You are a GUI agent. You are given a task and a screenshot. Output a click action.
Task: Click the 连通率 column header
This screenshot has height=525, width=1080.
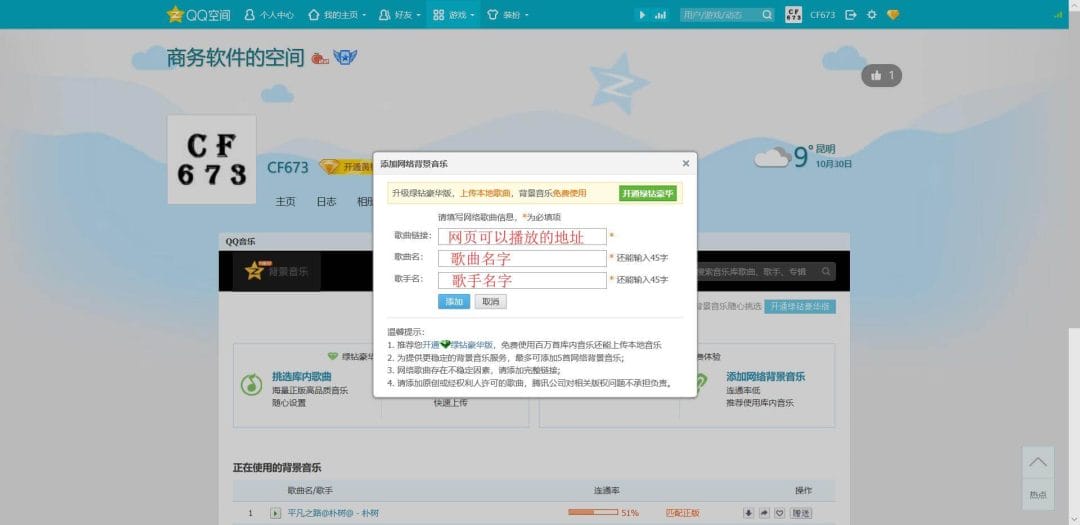click(606, 491)
